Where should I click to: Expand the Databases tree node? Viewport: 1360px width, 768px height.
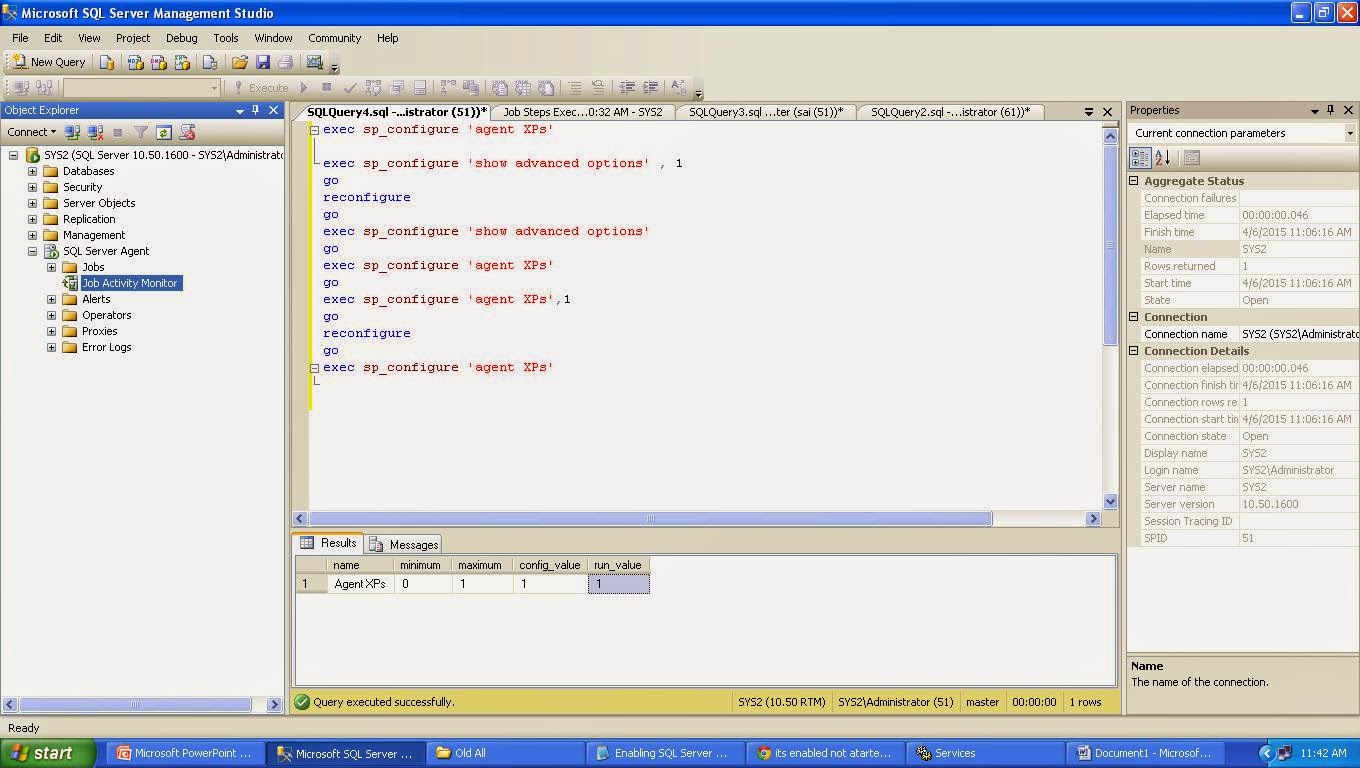[x=34, y=171]
